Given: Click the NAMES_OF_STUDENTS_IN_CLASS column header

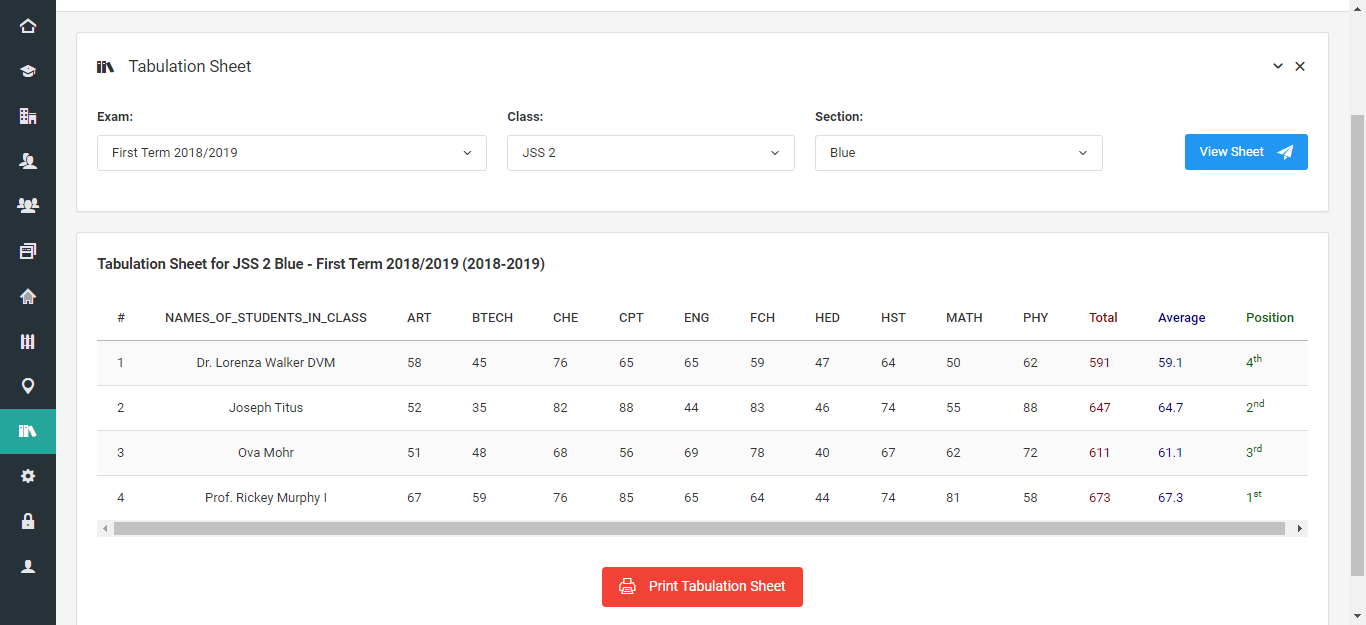Looking at the screenshot, I should tap(266, 318).
